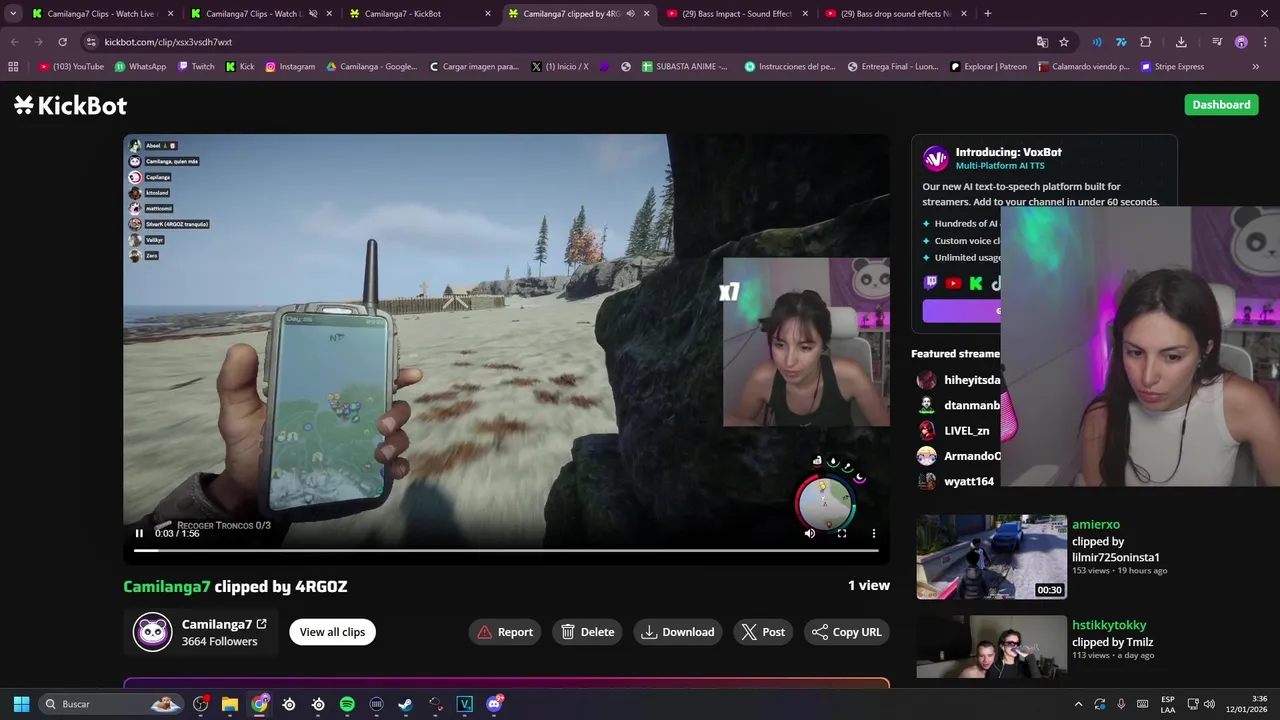The height and width of the screenshot is (720, 1280).
Task: Switch to first Camilanga7 Clips tab
Action: point(100,14)
